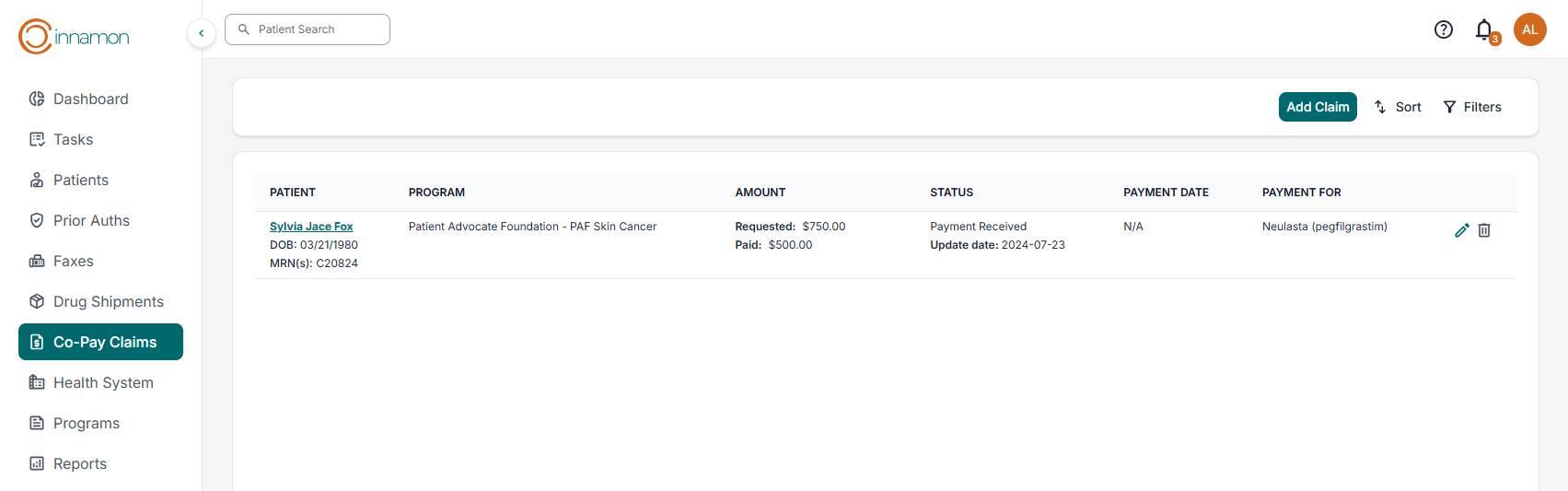
Task: Open the notifications bell
Action: click(x=1484, y=29)
